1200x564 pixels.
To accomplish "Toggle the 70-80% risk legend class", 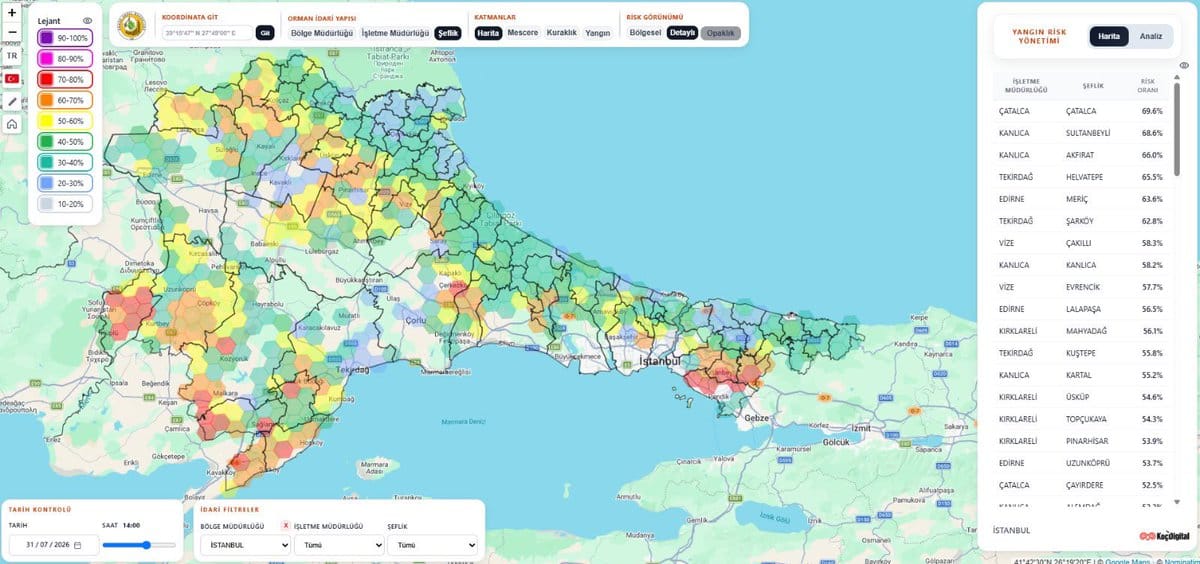I will pos(65,79).
